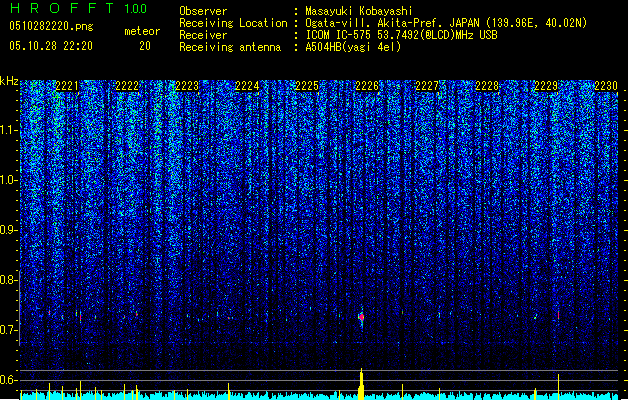Image resolution: width=629 pixels, height=400 pixels.
Task: Click the receiver text ICOM IC-575
Action: 338,35
